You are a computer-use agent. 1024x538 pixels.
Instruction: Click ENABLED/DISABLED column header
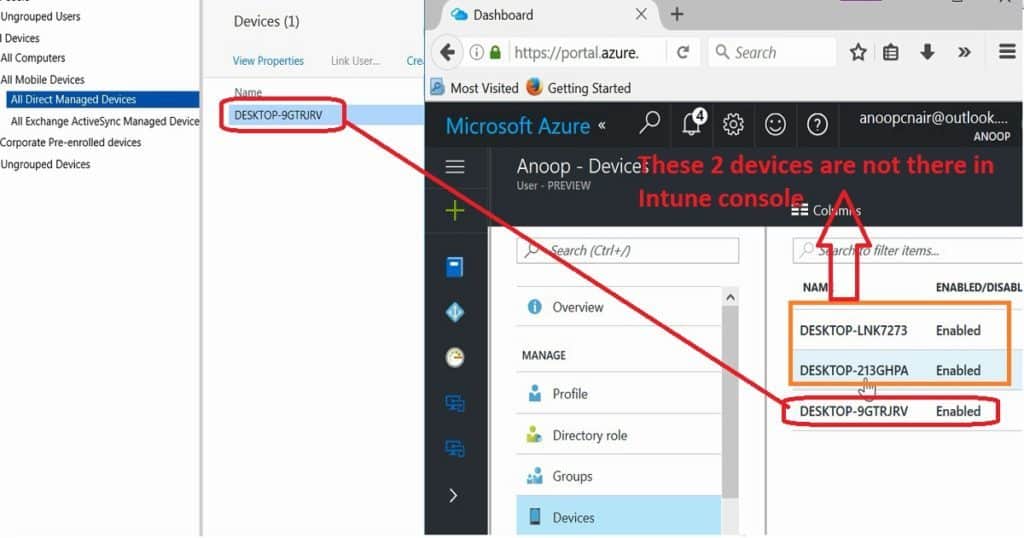(978, 287)
